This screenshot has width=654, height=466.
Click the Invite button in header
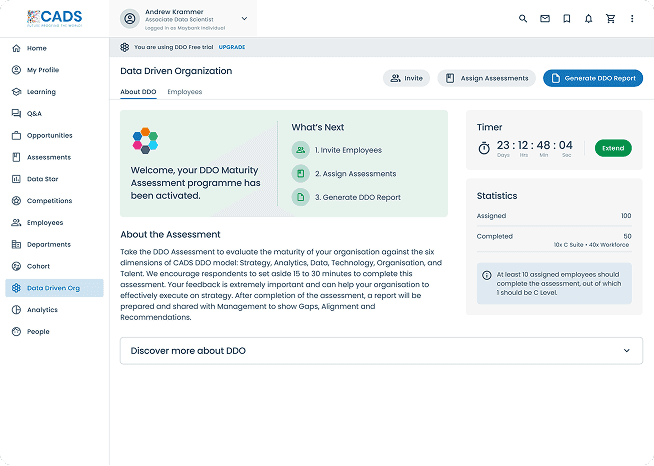point(406,78)
